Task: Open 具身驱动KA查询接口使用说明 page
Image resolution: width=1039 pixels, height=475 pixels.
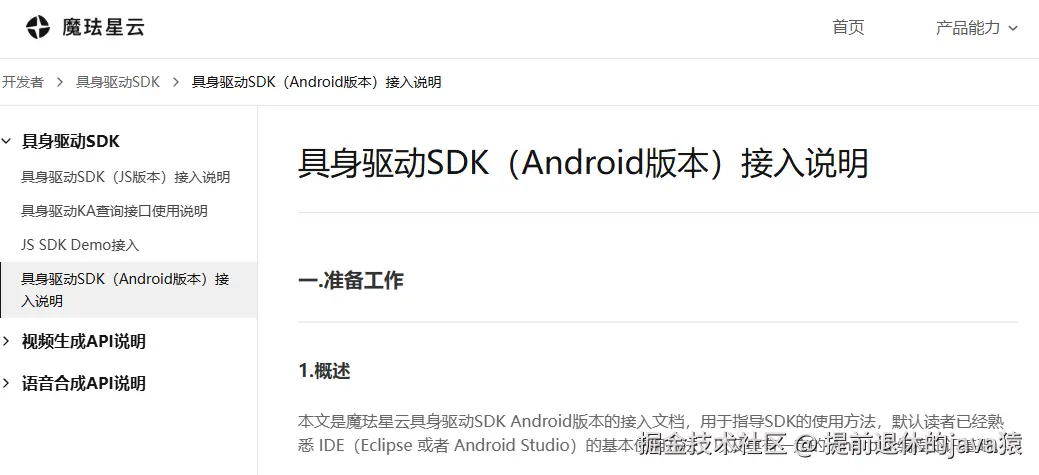Action: [x=114, y=211]
